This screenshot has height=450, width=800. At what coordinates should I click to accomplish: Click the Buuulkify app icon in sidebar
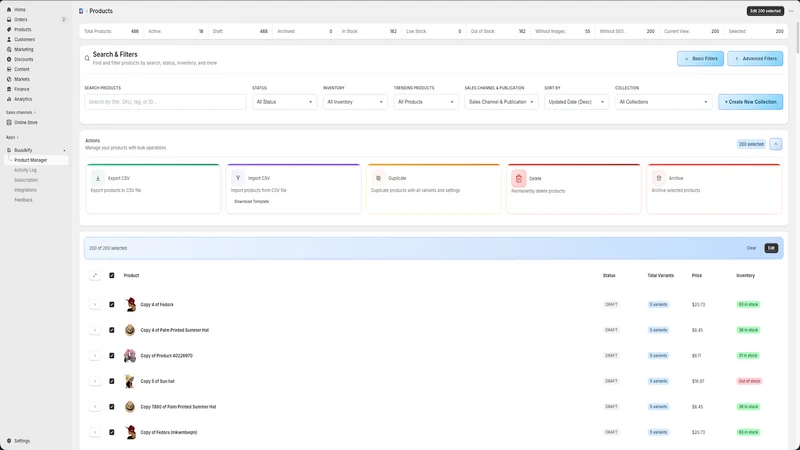9,150
